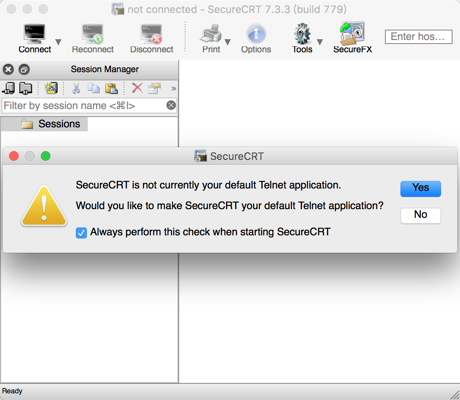This screenshot has width=460, height=400.
Task: Click the Disconnect toolbar icon
Action: [151, 34]
